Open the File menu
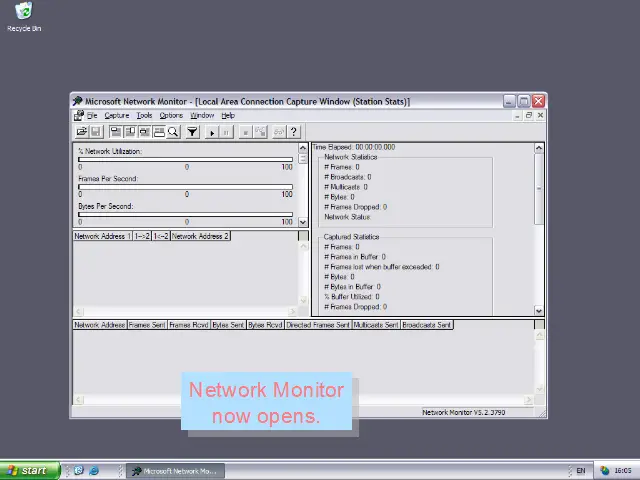The image size is (640, 480). 92,116
